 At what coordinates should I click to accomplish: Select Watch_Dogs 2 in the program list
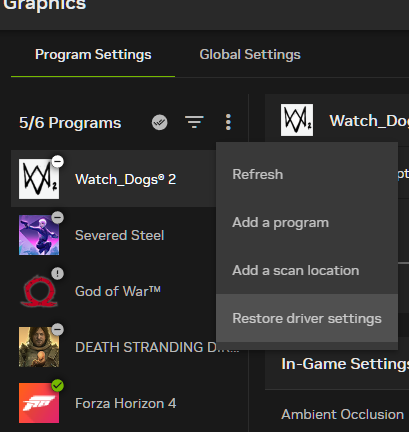[114, 179]
